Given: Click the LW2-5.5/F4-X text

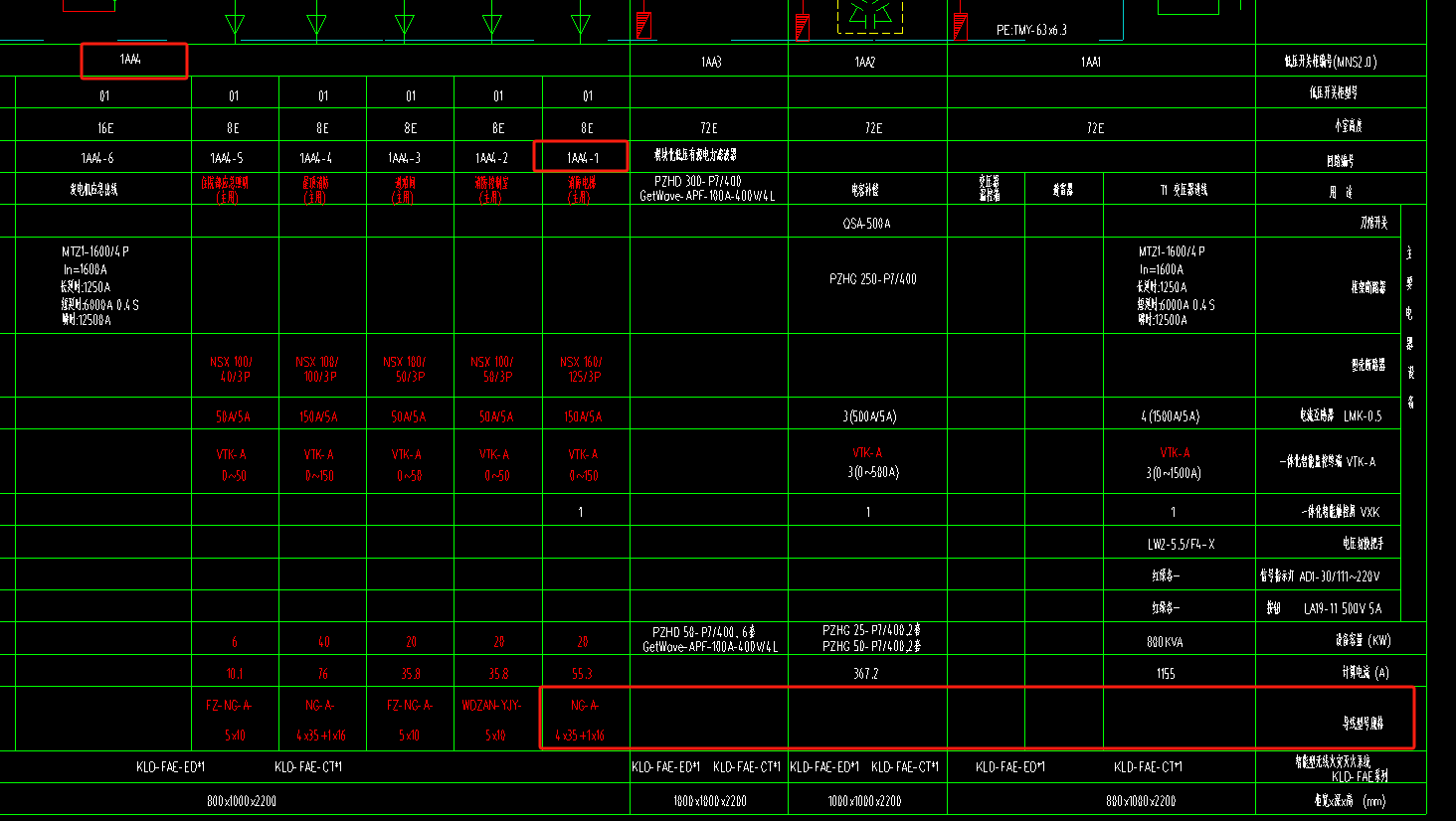Looking at the screenshot, I should pyautogui.click(x=1181, y=544).
